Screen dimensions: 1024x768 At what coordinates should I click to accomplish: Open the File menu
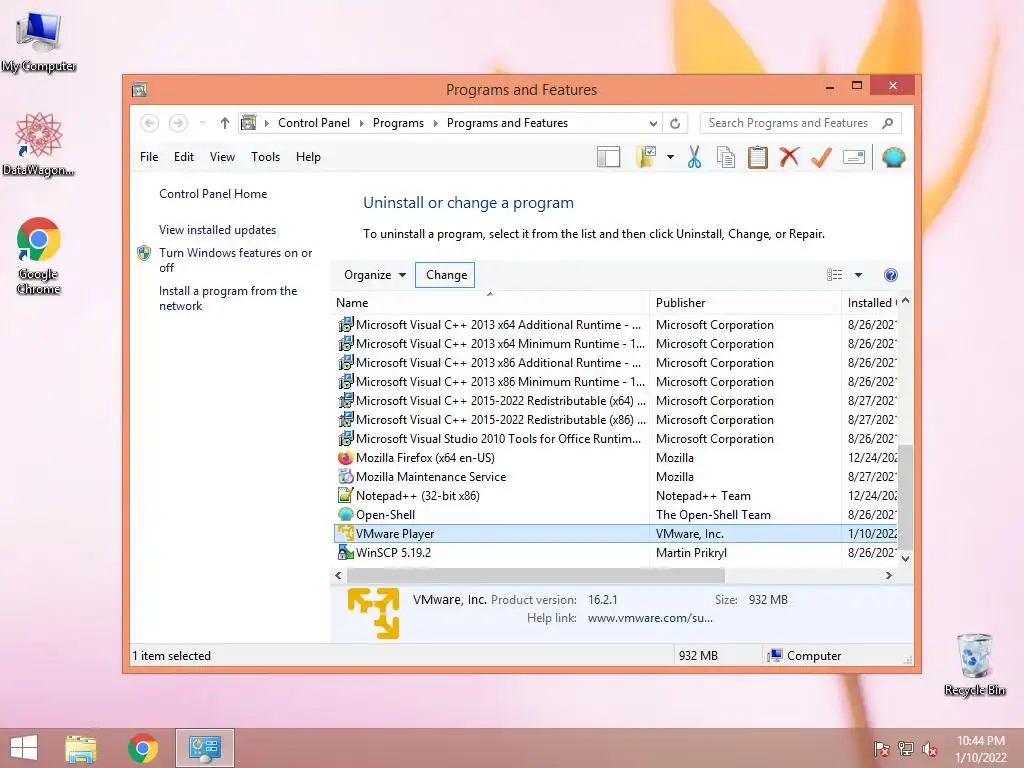tap(149, 157)
